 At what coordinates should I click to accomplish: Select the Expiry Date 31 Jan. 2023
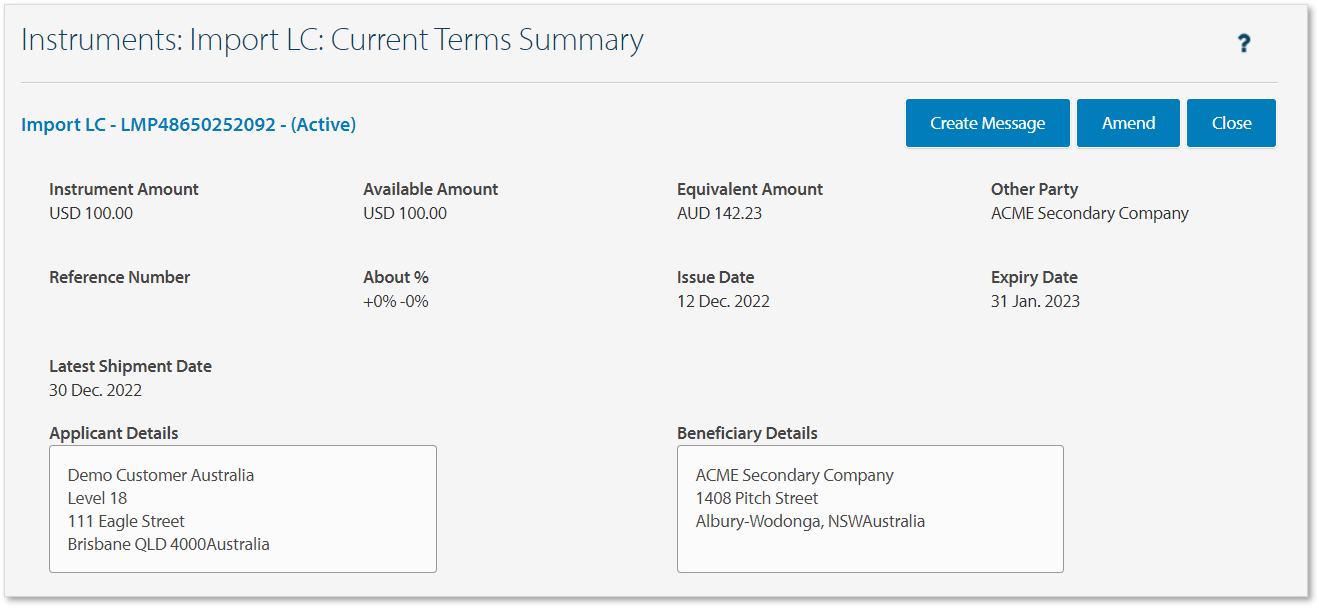(x=1035, y=301)
